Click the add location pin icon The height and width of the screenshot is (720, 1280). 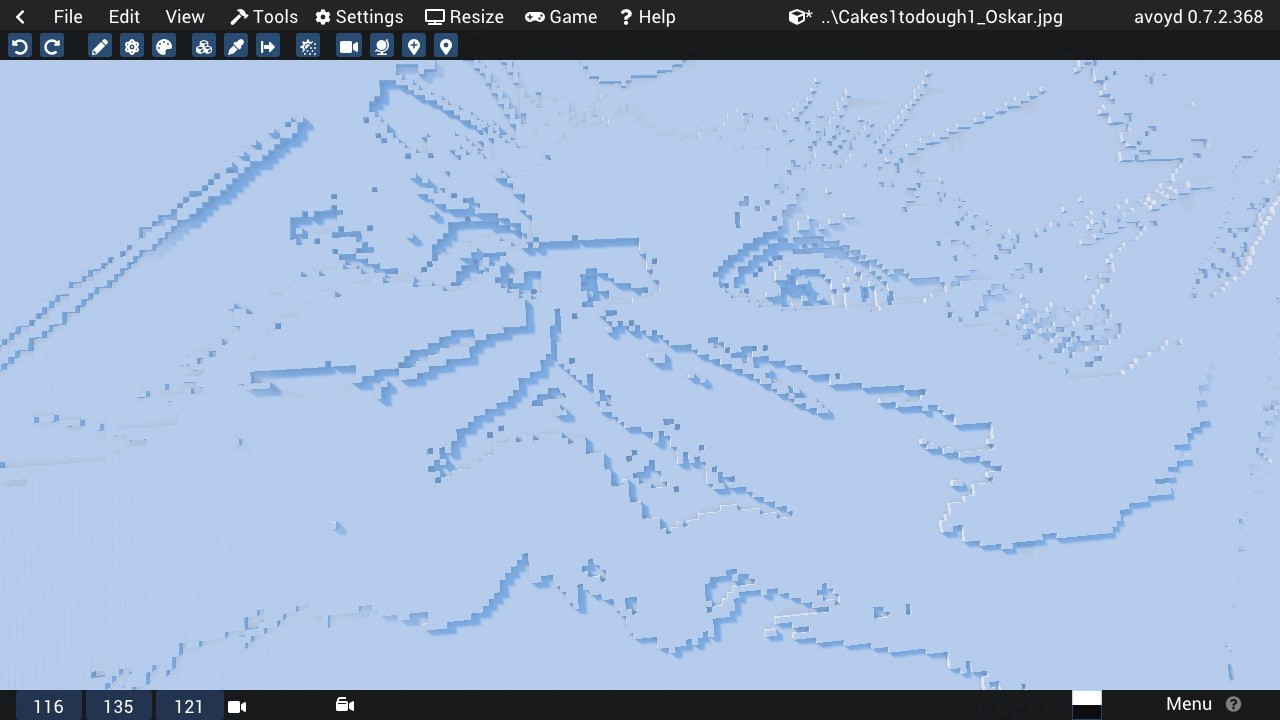[x=413, y=46]
